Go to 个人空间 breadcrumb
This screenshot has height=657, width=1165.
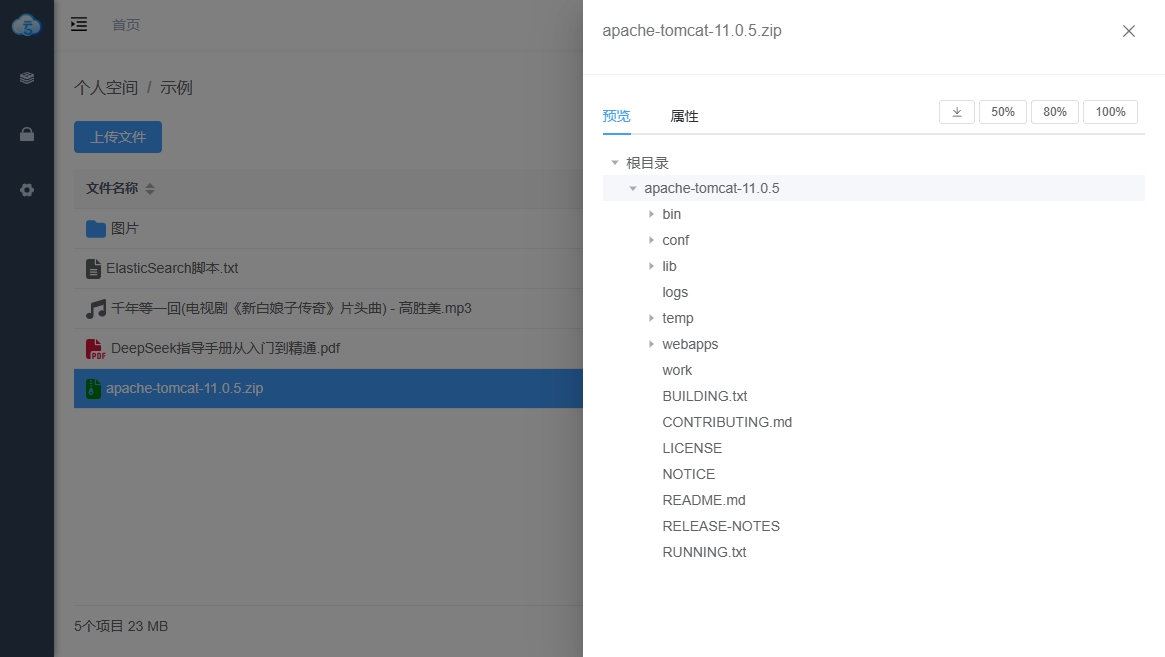[106, 88]
